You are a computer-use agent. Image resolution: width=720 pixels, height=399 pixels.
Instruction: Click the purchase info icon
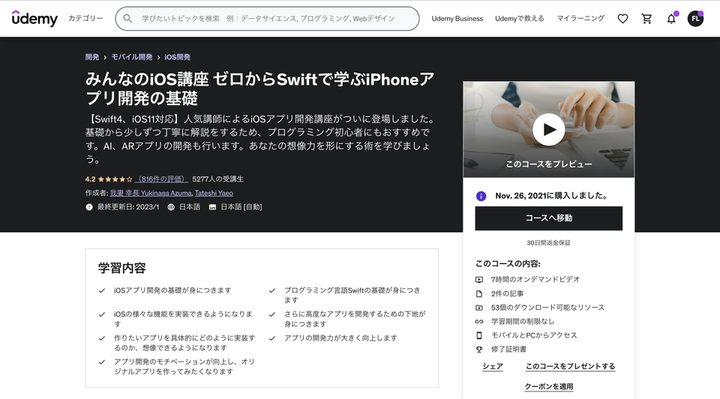click(481, 196)
